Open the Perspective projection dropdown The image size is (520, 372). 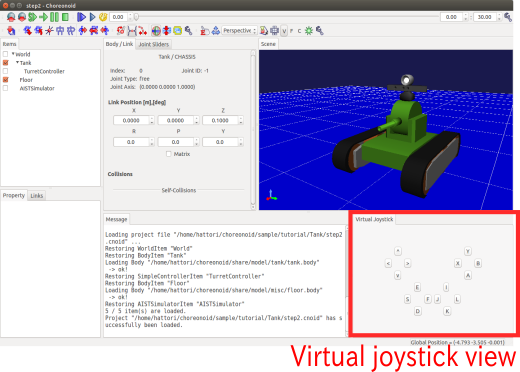239,31
